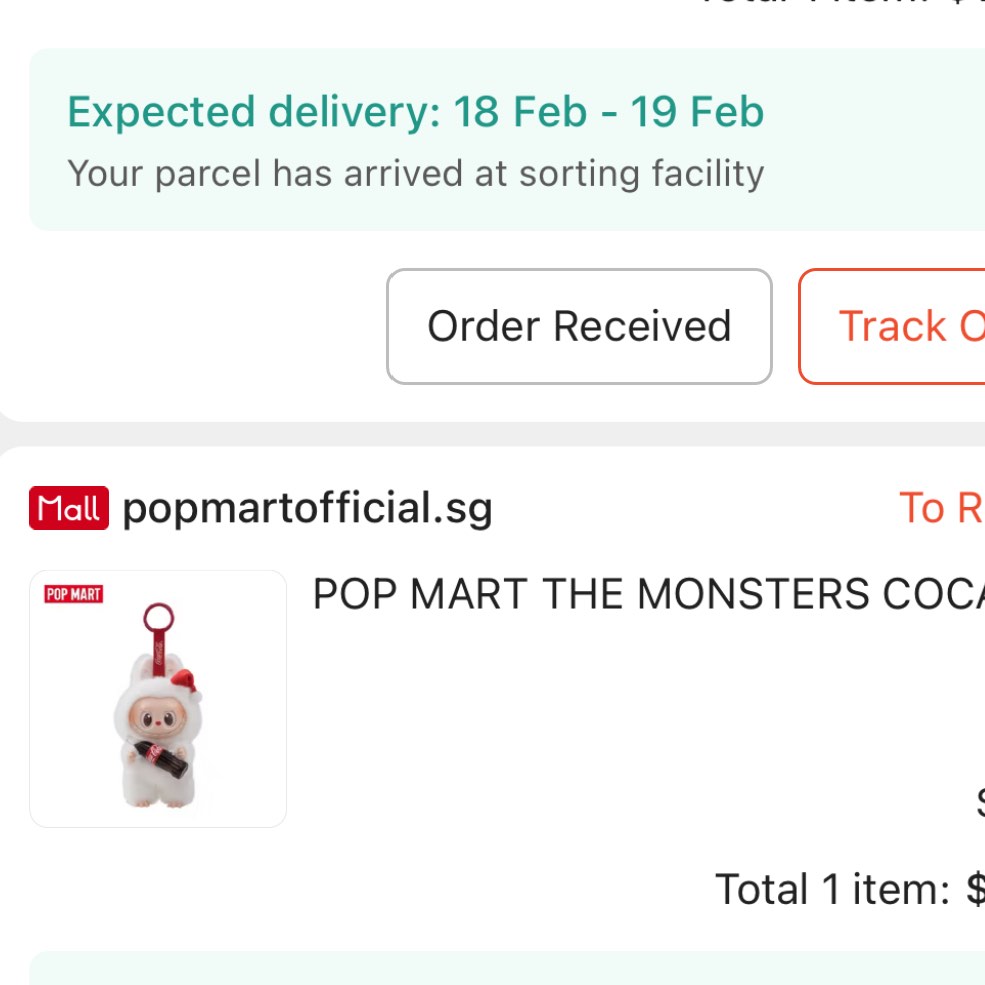The image size is (985, 985).
Task: Click the red Mall badge icon
Action: click(70, 509)
